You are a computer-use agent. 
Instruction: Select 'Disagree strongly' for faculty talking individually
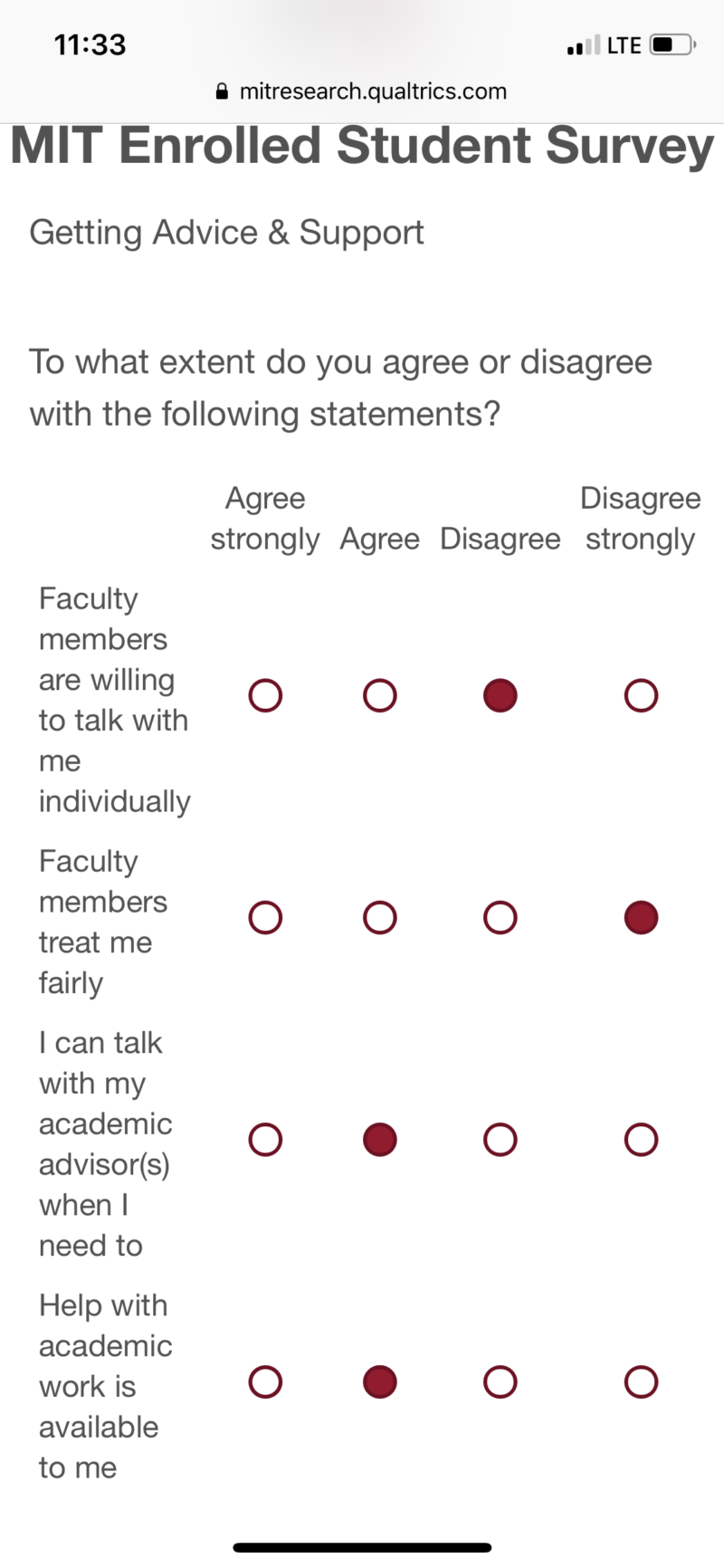640,695
